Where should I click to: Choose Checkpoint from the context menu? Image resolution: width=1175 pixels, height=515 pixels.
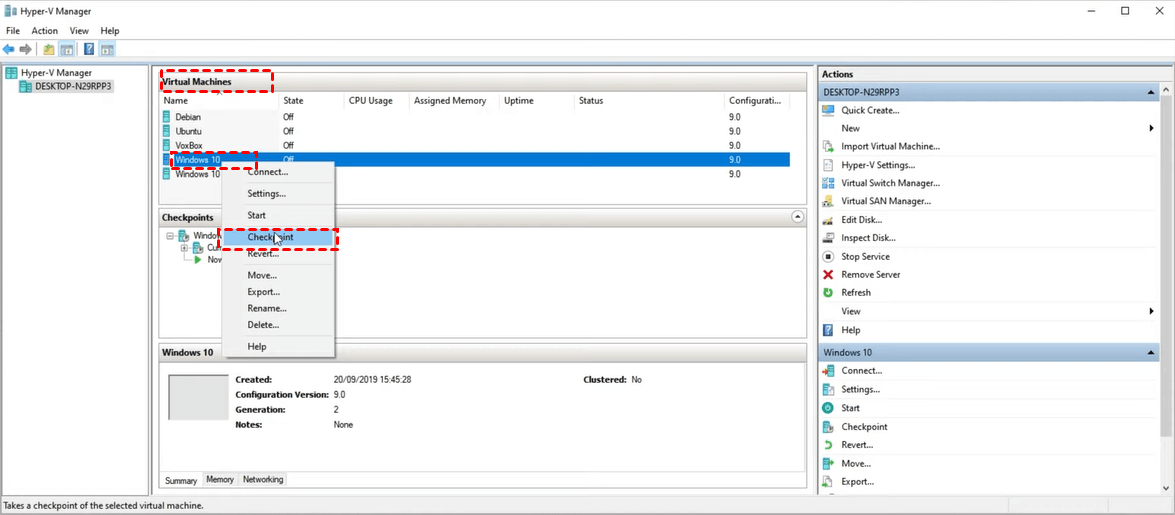[x=271, y=237]
